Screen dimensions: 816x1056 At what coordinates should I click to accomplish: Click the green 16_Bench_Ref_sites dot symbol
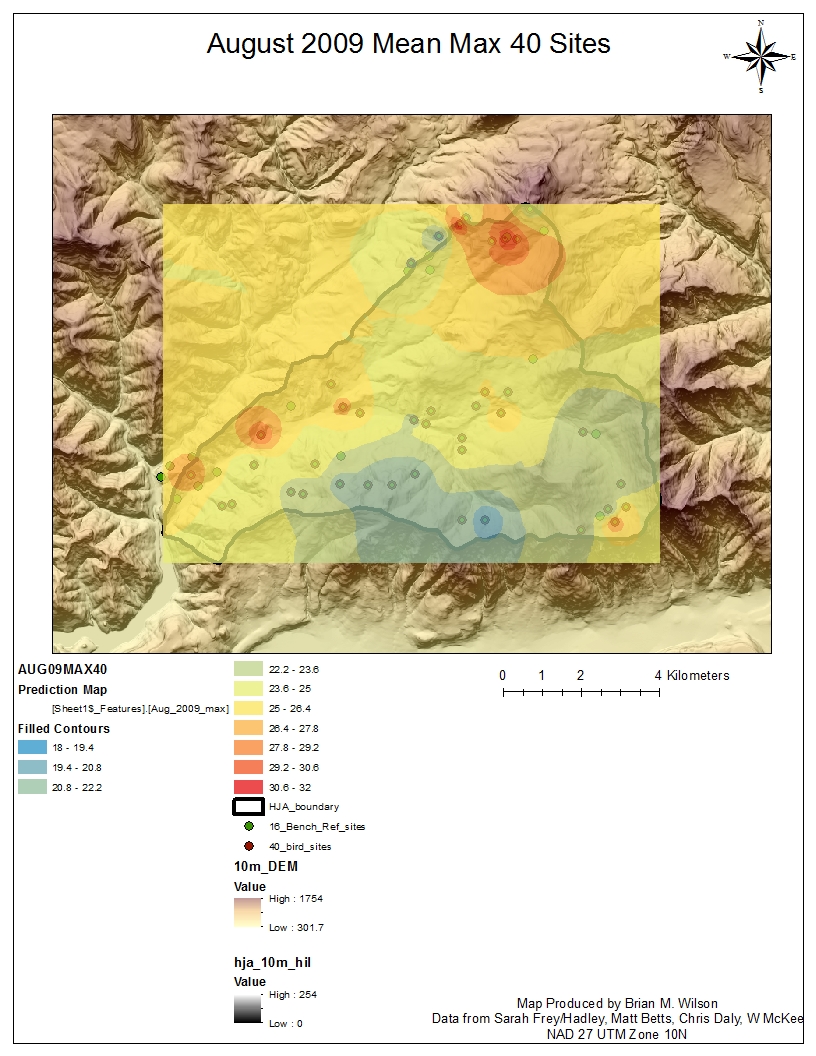[248, 826]
